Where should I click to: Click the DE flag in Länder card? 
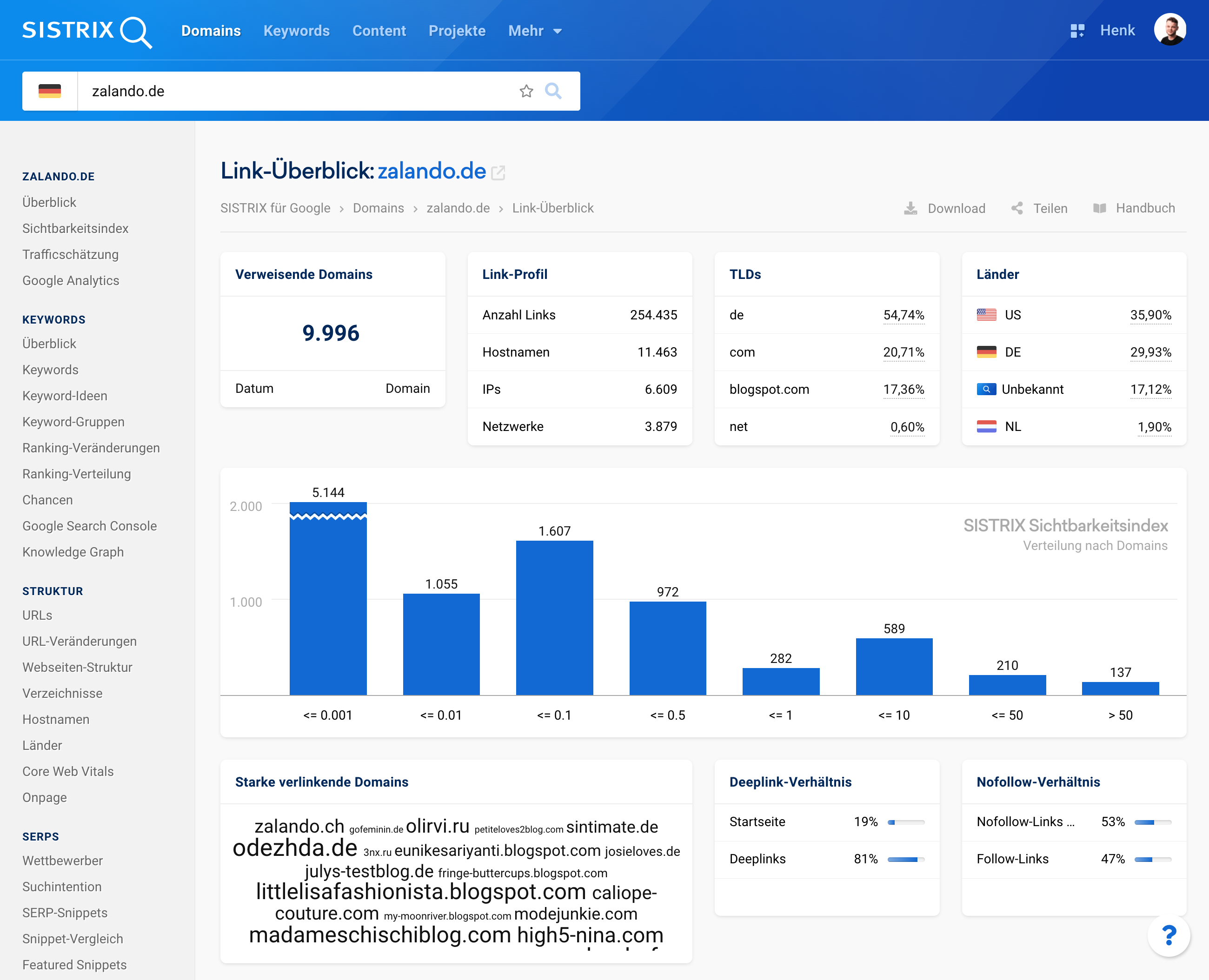tap(987, 352)
